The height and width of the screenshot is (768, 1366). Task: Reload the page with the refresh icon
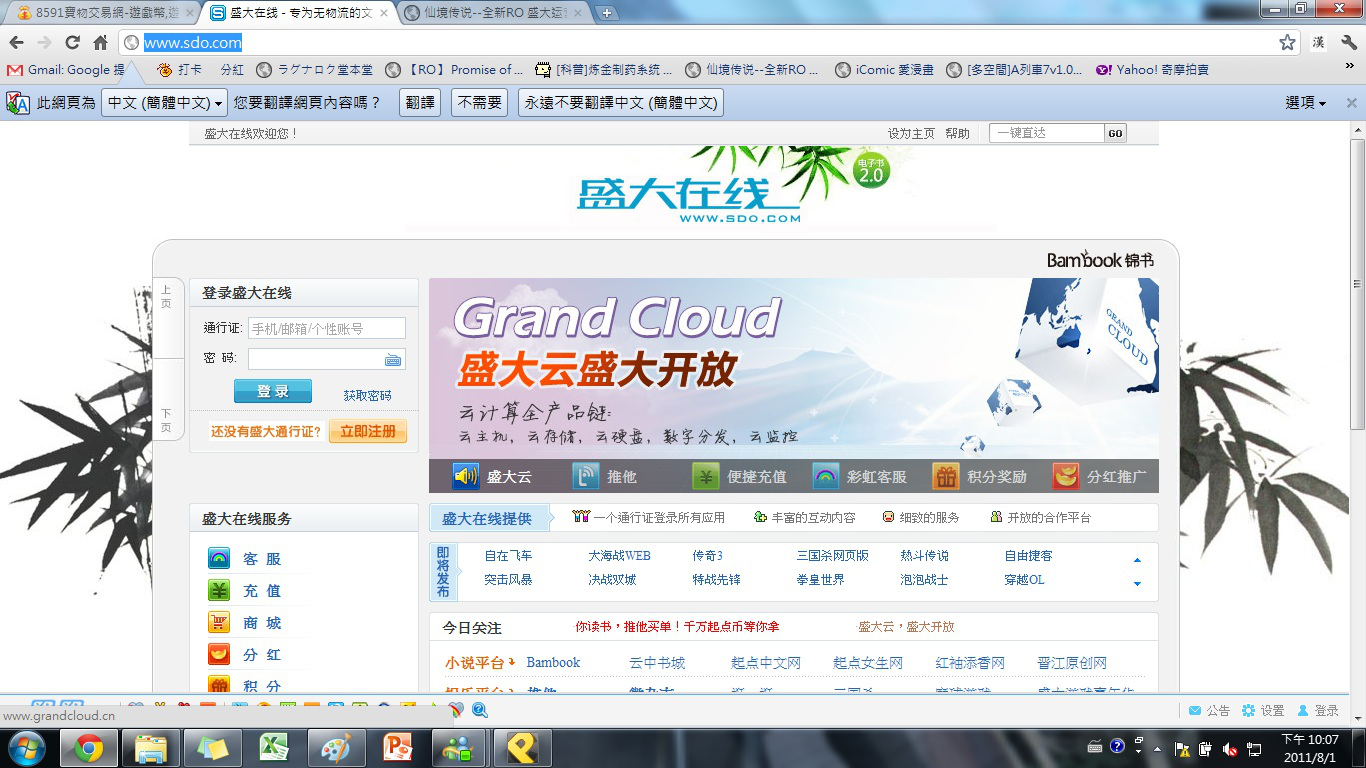click(x=72, y=43)
